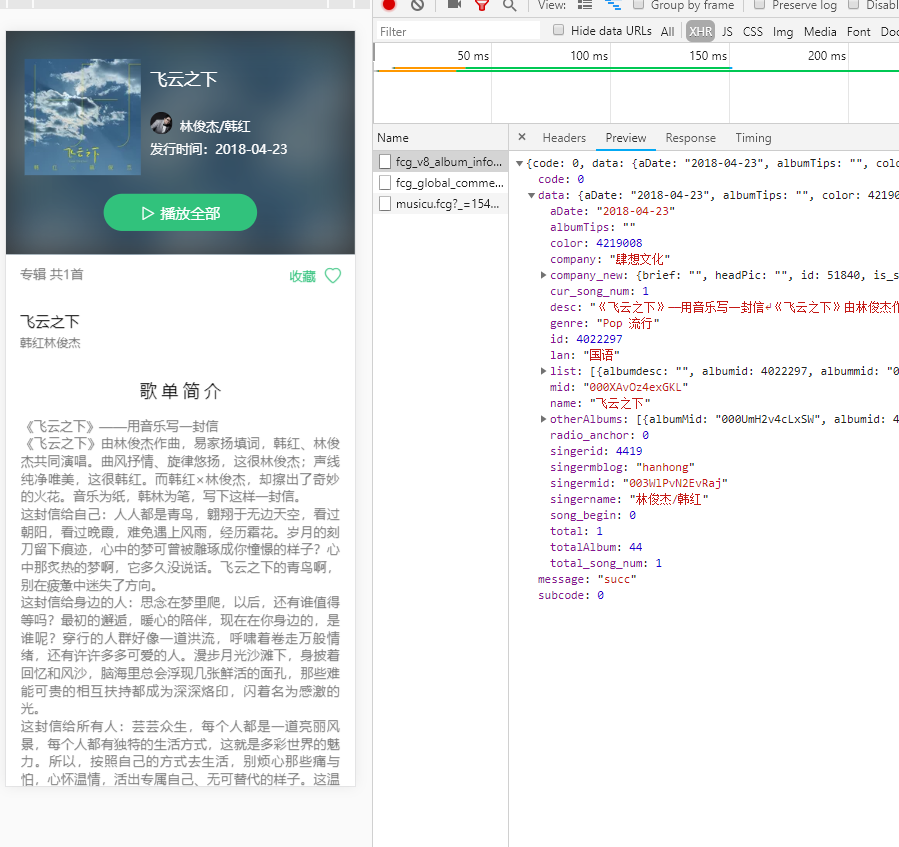This screenshot has width=899, height=847.
Task: Click the id value 4022297
Action: pos(599,339)
